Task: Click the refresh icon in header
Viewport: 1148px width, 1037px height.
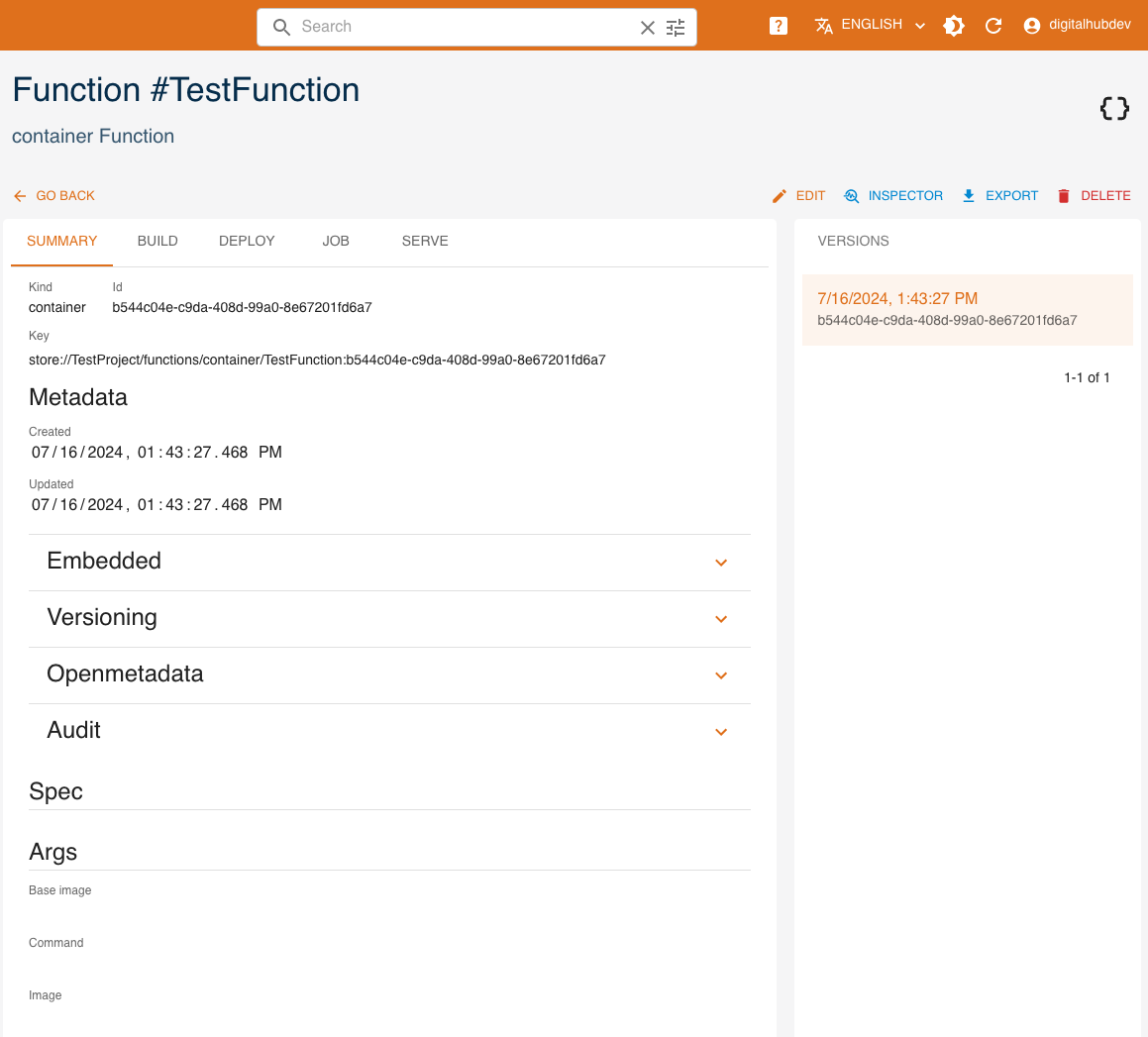Action: 993,27
